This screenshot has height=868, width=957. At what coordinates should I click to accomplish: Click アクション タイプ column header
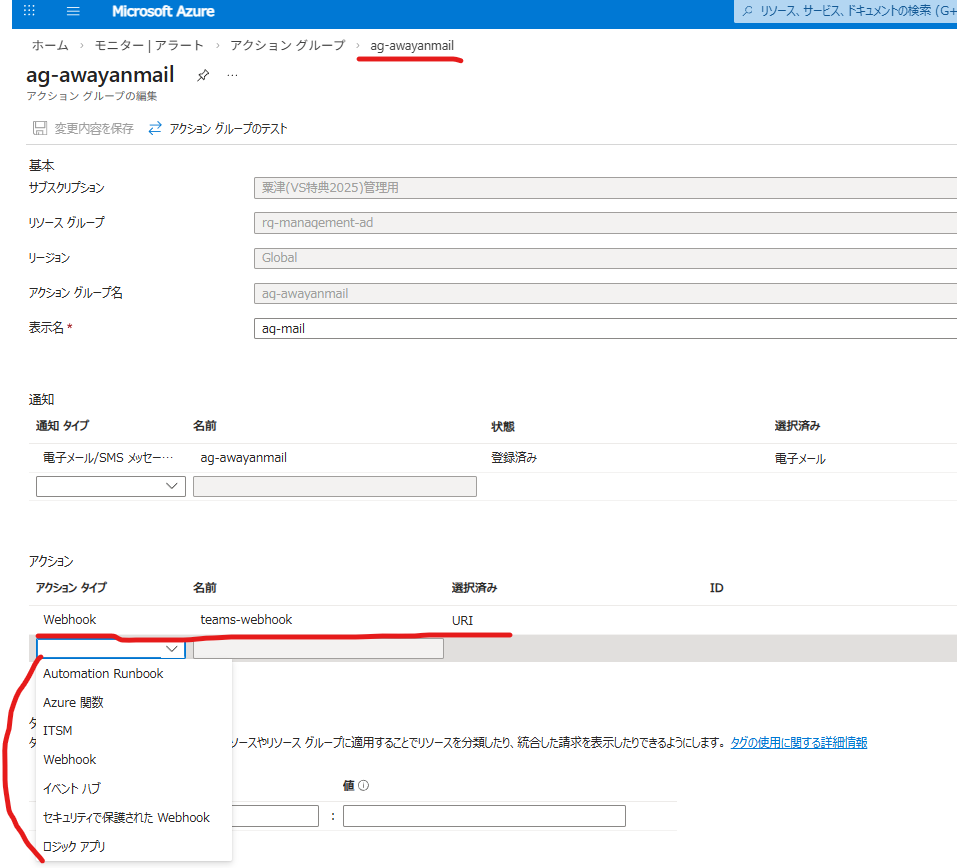click(x=71, y=587)
